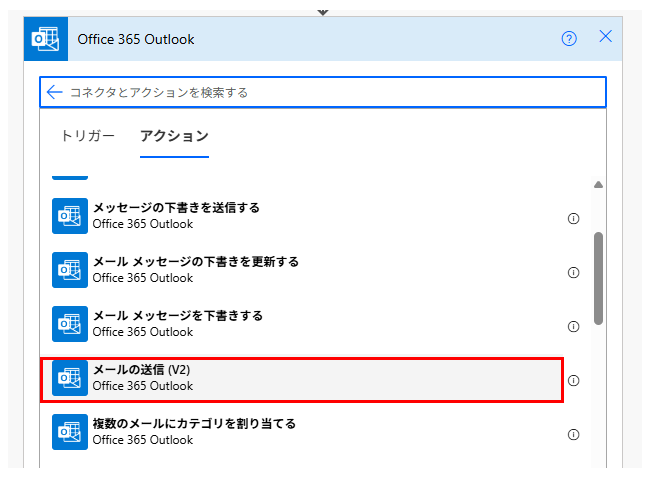Click the scroll up arrow of action list
This screenshot has height=478, width=650.
[598, 184]
